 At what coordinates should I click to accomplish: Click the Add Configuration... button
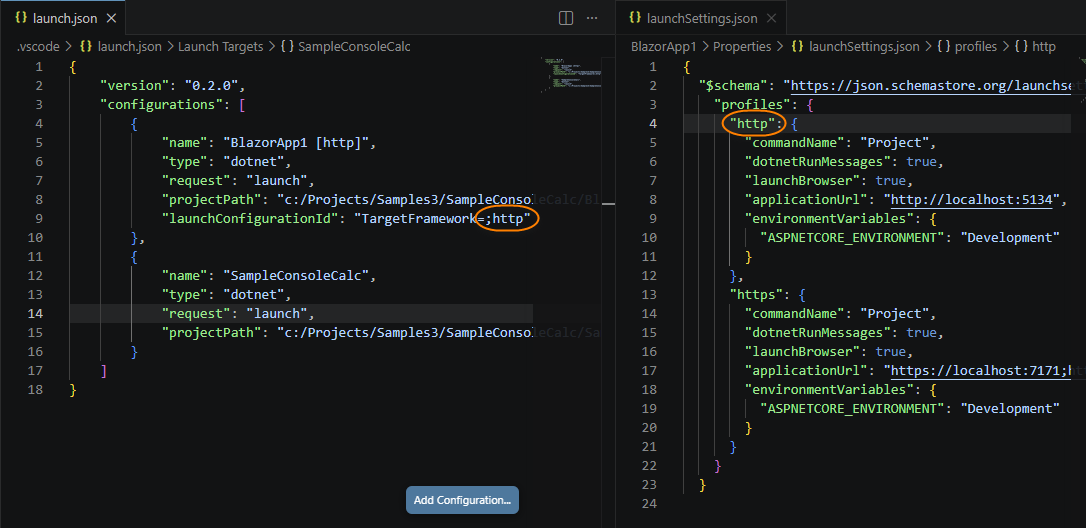click(462, 500)
